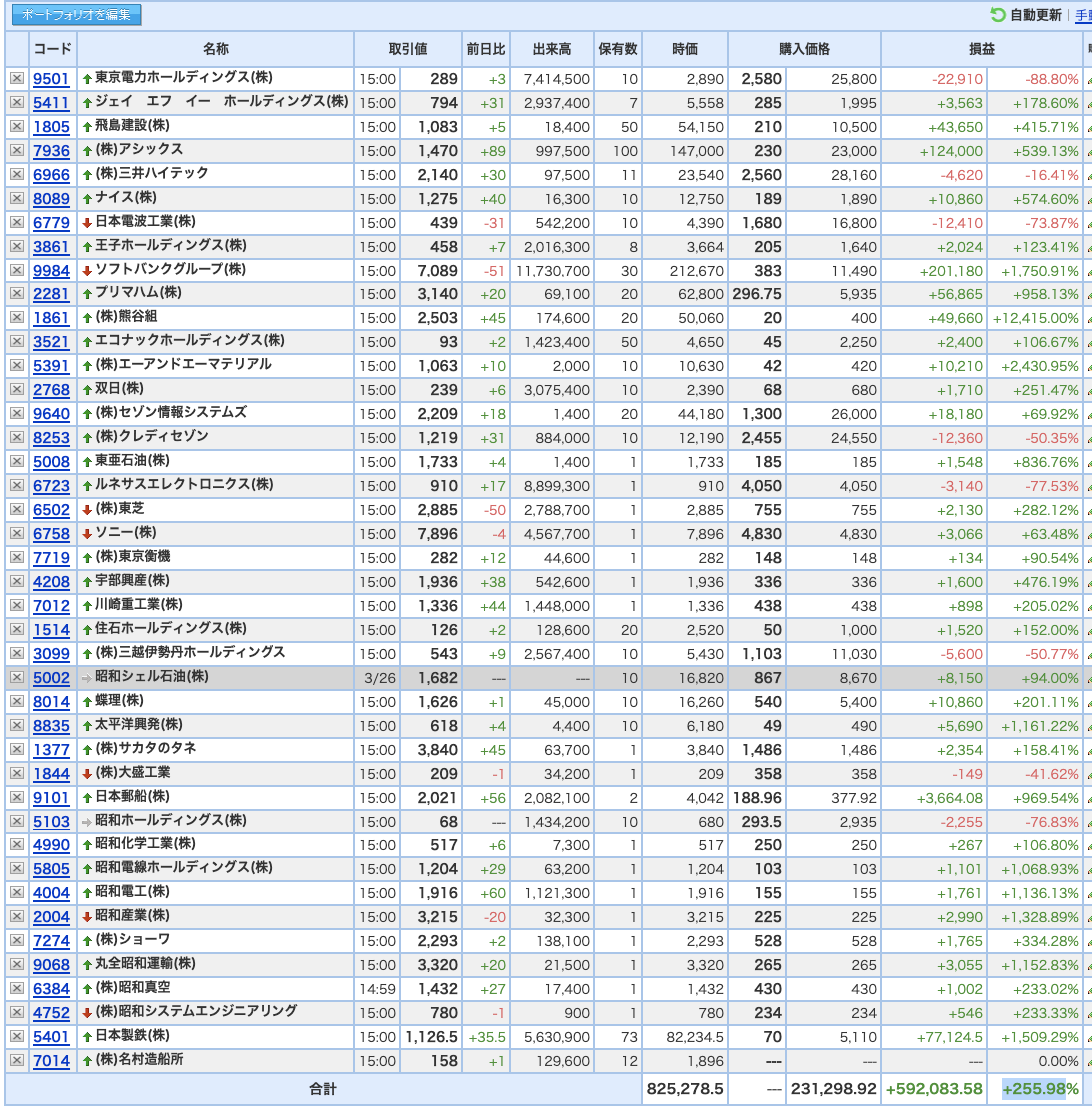Click X icon for code 5008
This screenshot has height=1106, width=1092.
click(x=17, y=462)
